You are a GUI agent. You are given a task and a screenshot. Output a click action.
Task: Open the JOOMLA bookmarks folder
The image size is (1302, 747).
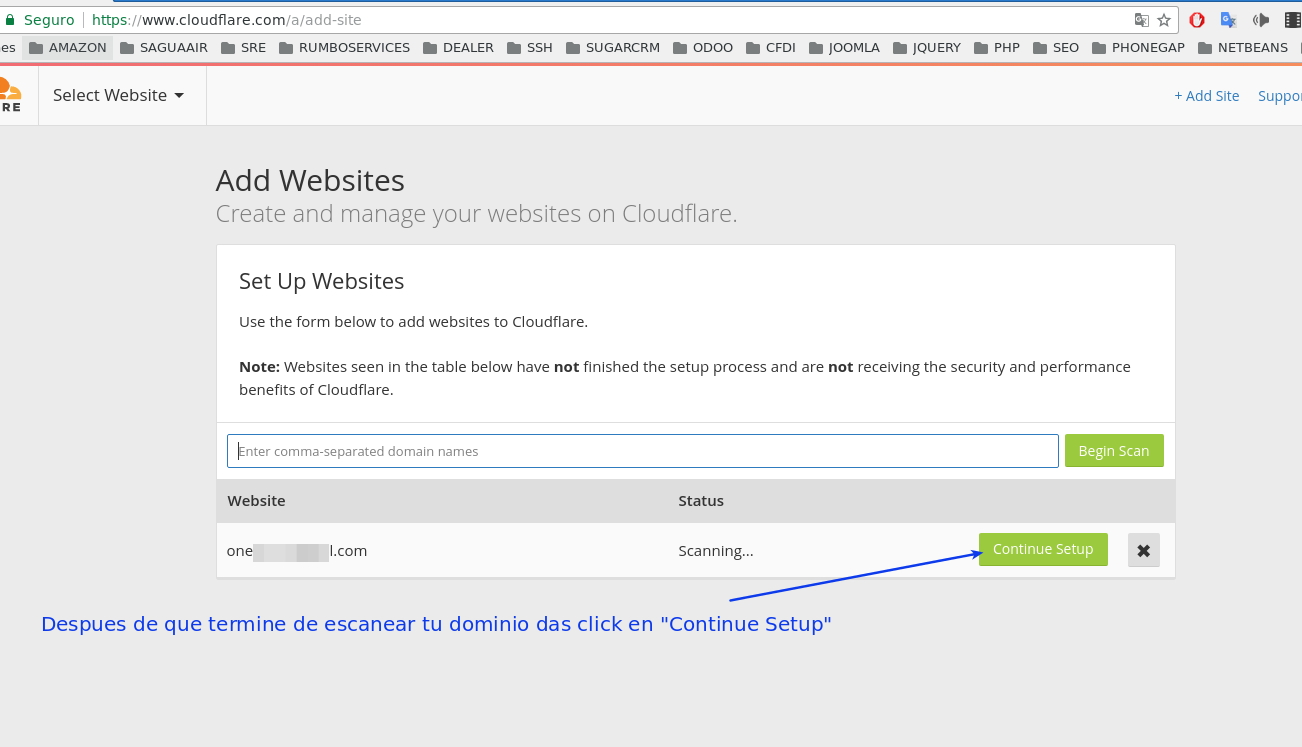pos(844,47)
